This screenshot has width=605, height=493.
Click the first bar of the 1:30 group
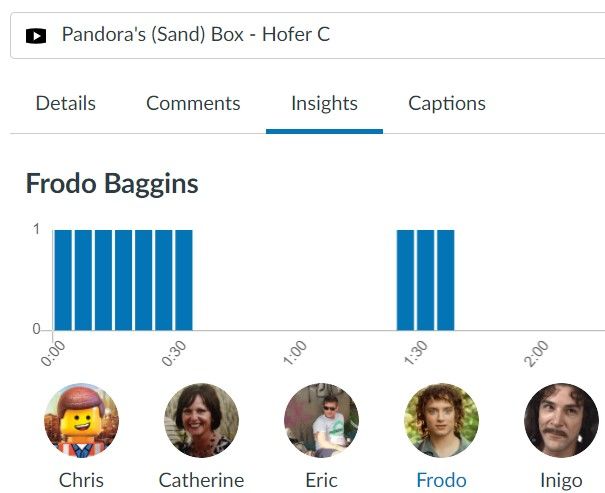405,280
